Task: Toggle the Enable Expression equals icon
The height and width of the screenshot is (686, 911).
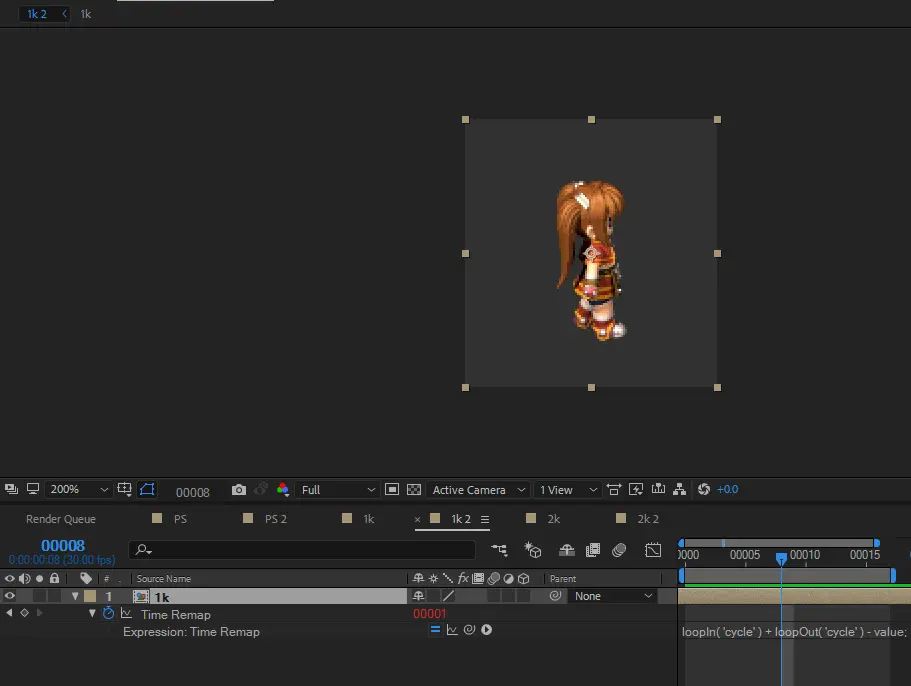Action: (x=435, y=630)
